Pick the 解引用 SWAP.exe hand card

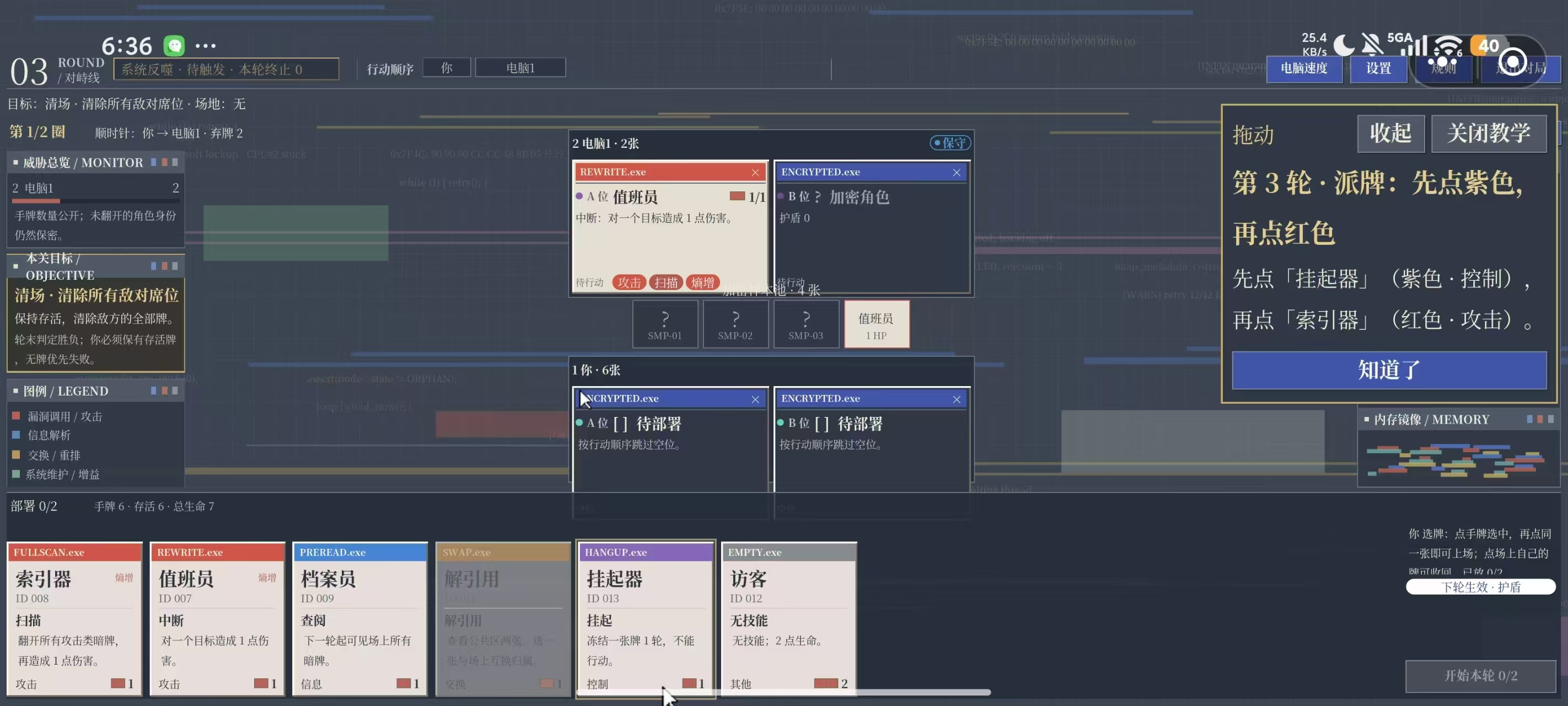point(503,618)
